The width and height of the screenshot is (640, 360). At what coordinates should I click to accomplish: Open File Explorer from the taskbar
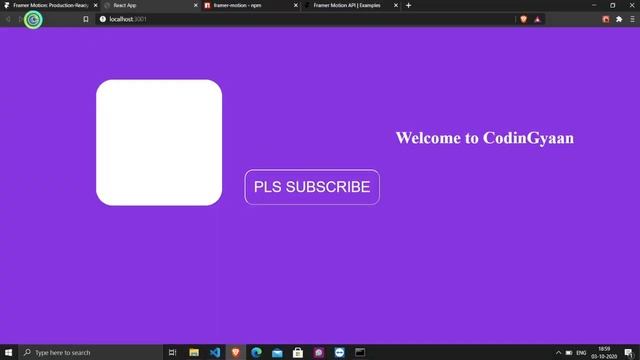194,352
